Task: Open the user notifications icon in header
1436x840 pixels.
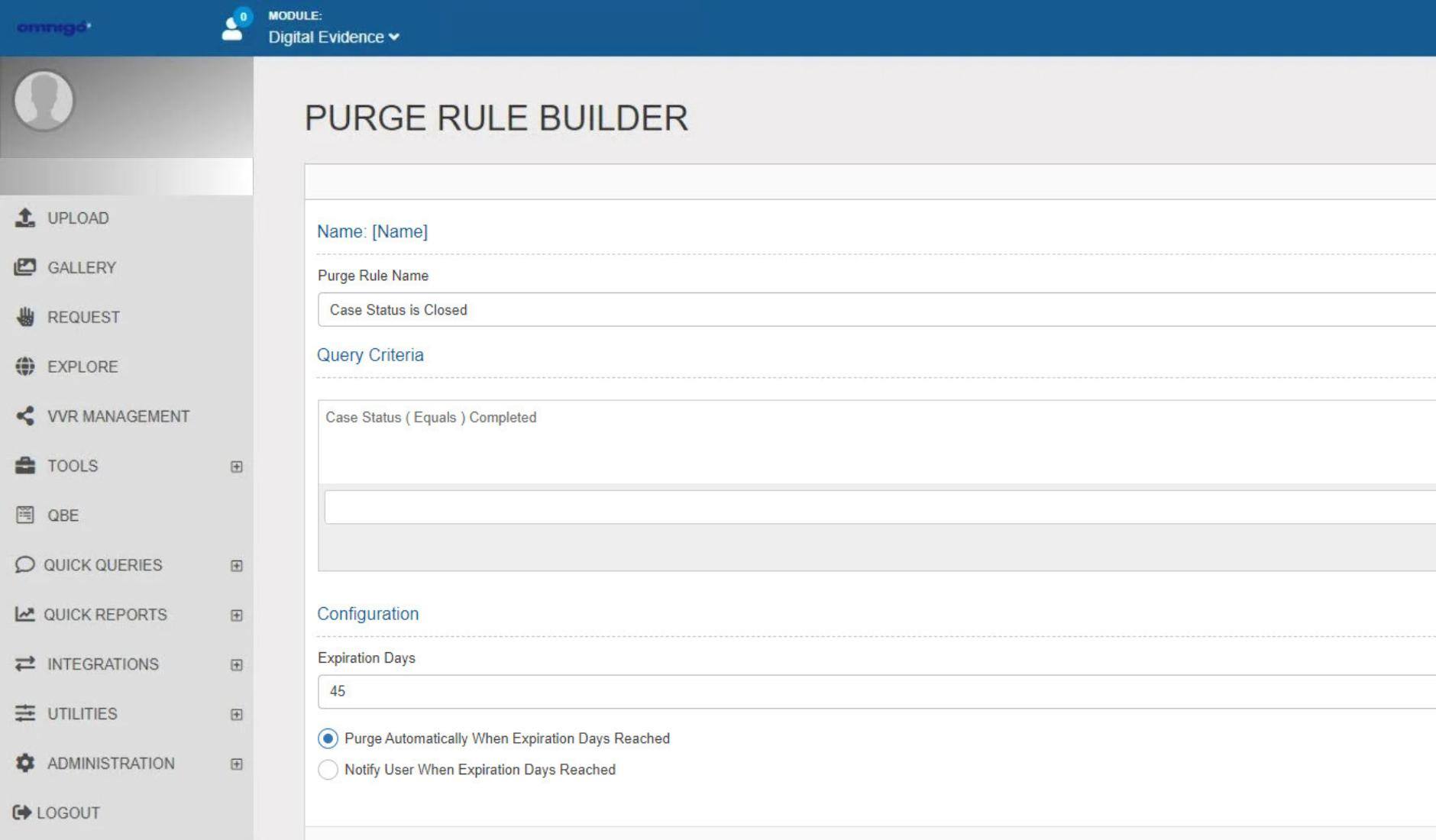Action: point(235,25)
